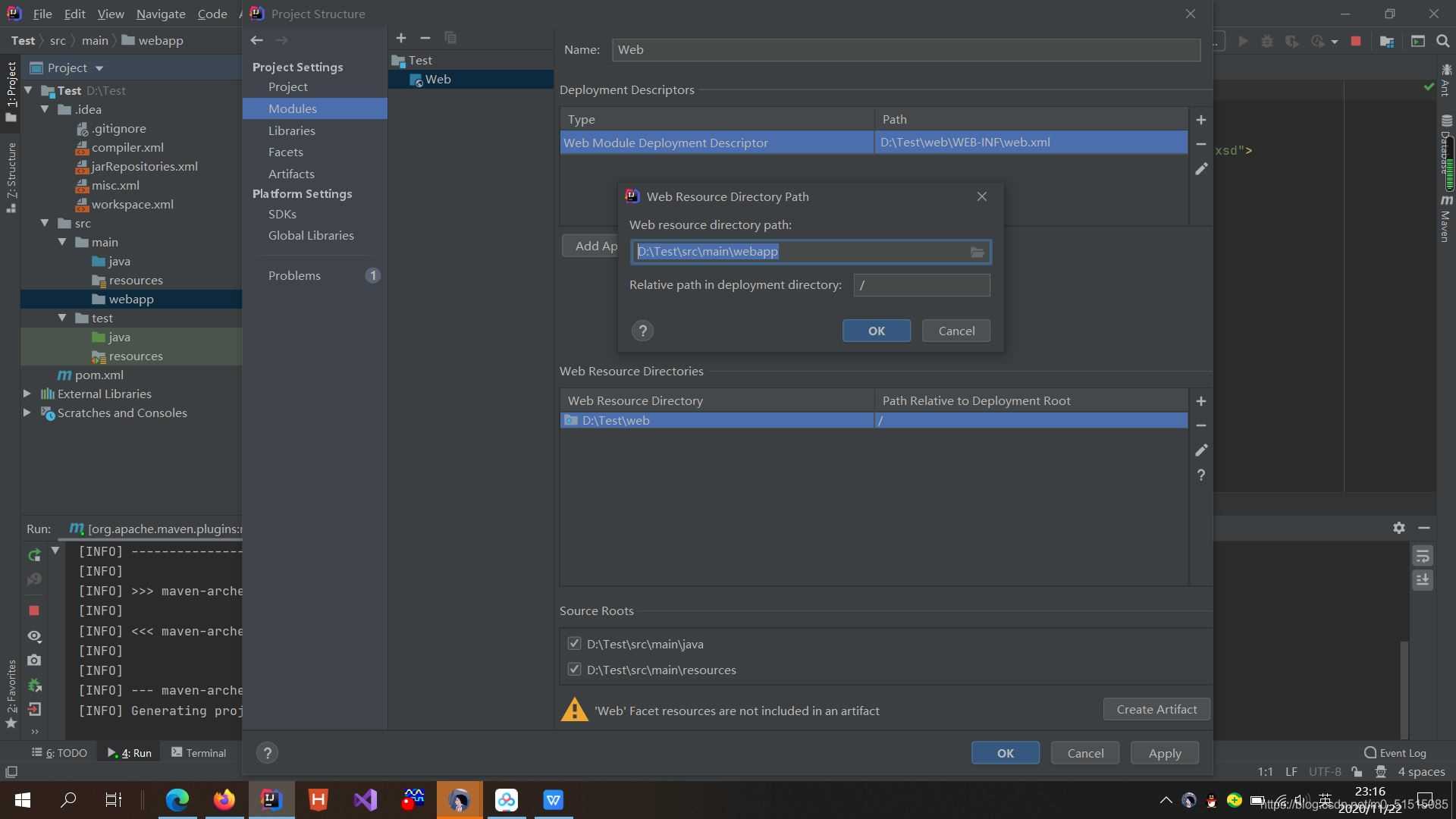1456x819 pixels.
Task: Click the Debug icon in the toolbar
Action: point(1267,41)
